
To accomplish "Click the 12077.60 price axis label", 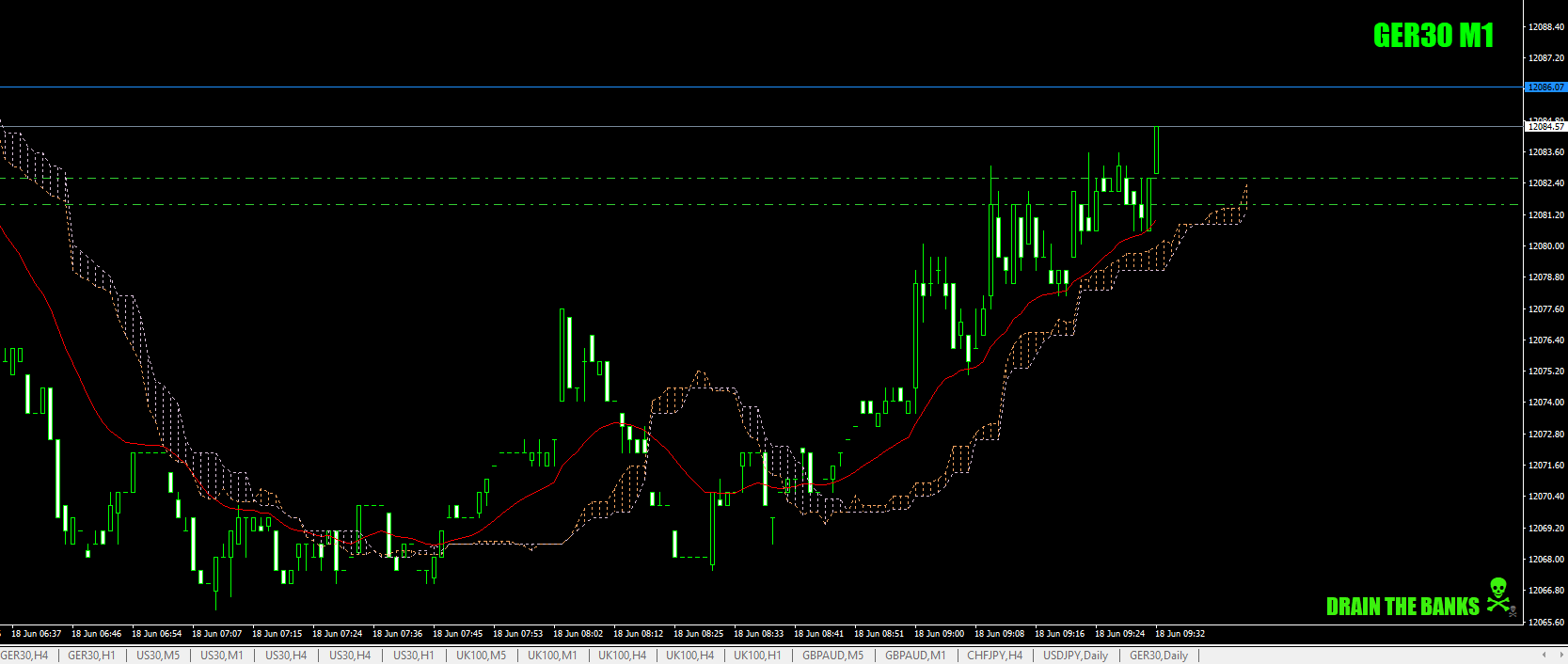I will (1546, 309).
